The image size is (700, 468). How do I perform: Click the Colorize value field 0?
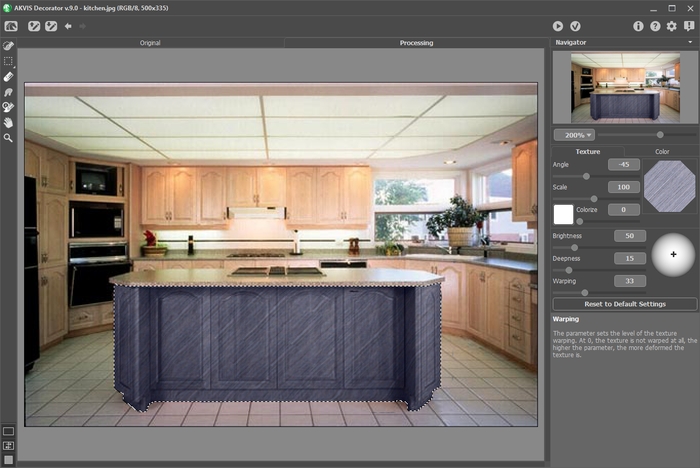tap(624, 209)
